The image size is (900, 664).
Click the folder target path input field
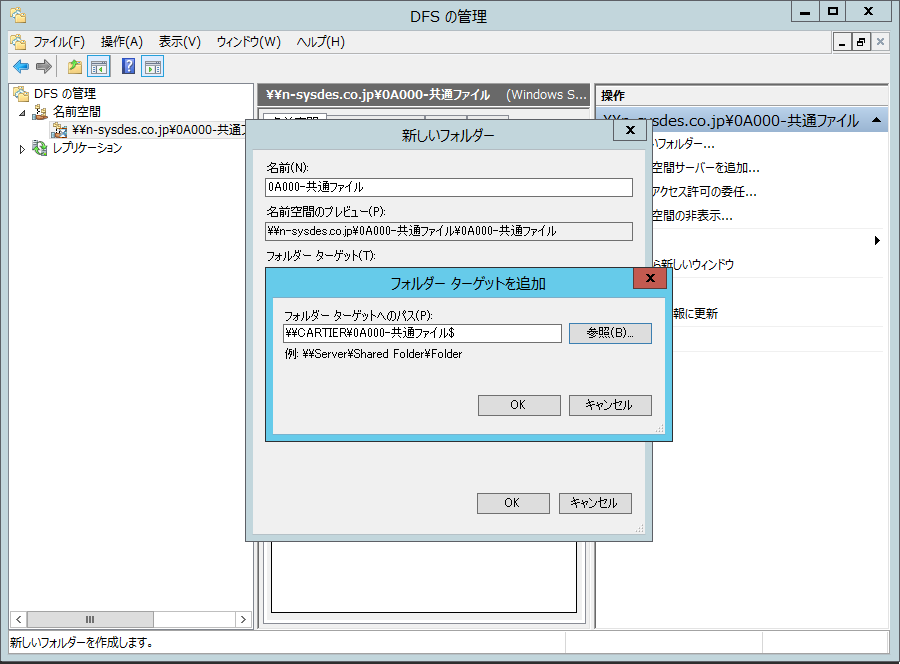(422, 333)
